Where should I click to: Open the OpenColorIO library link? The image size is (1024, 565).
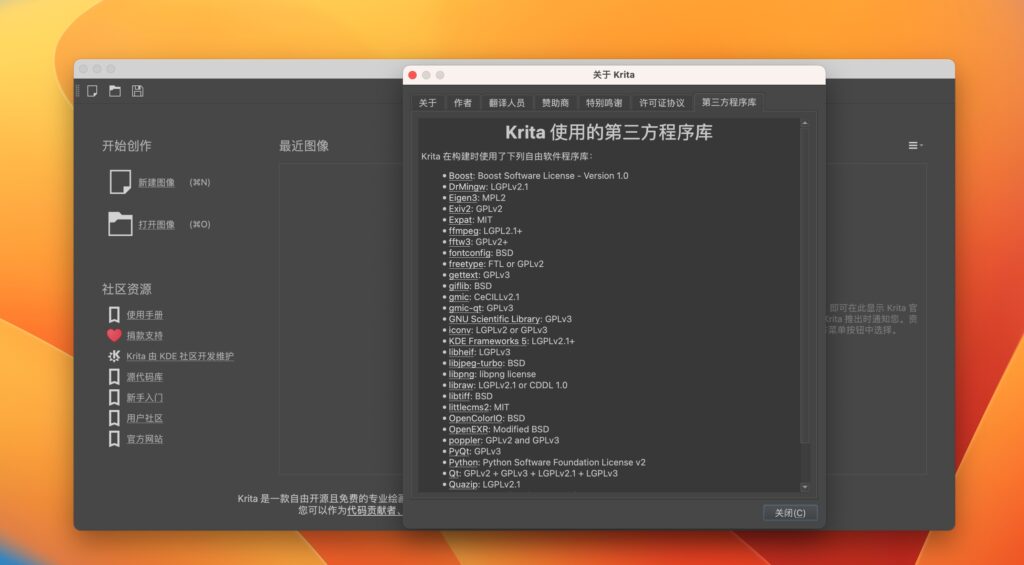tap(476, 419)
